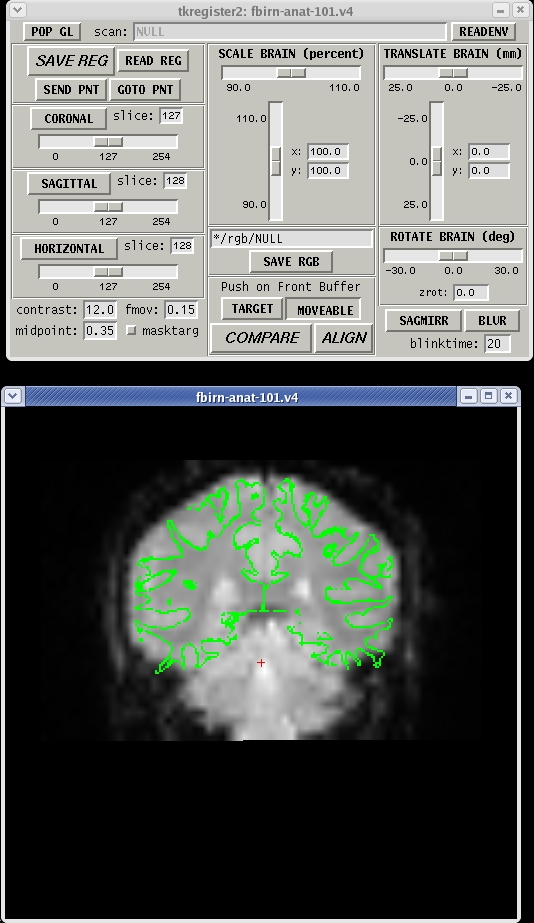Apply BLUR to the image
The image size is (534, 923).
(492, 321)
